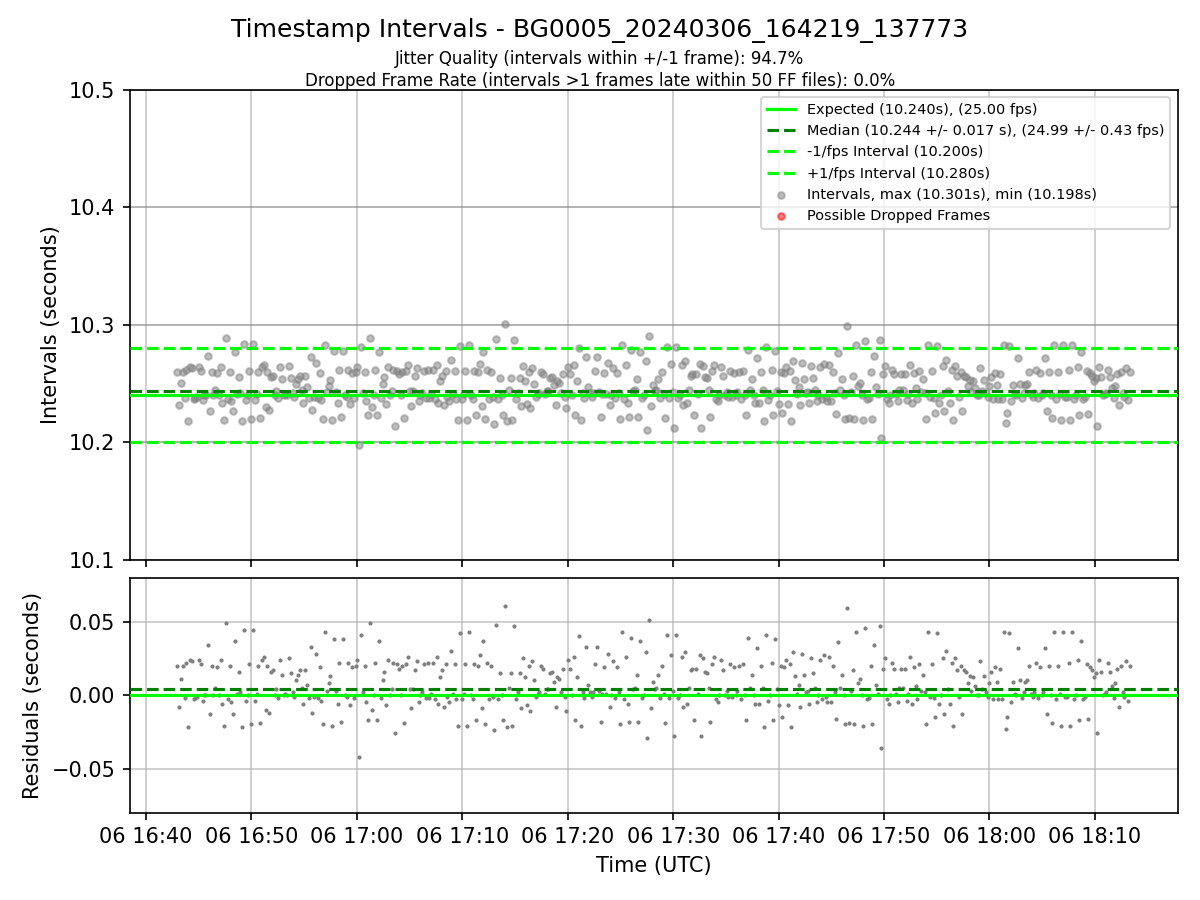Click the x tick label '06 17:20'
This screenshot has width=1200, height=900.
pos(567,835)
